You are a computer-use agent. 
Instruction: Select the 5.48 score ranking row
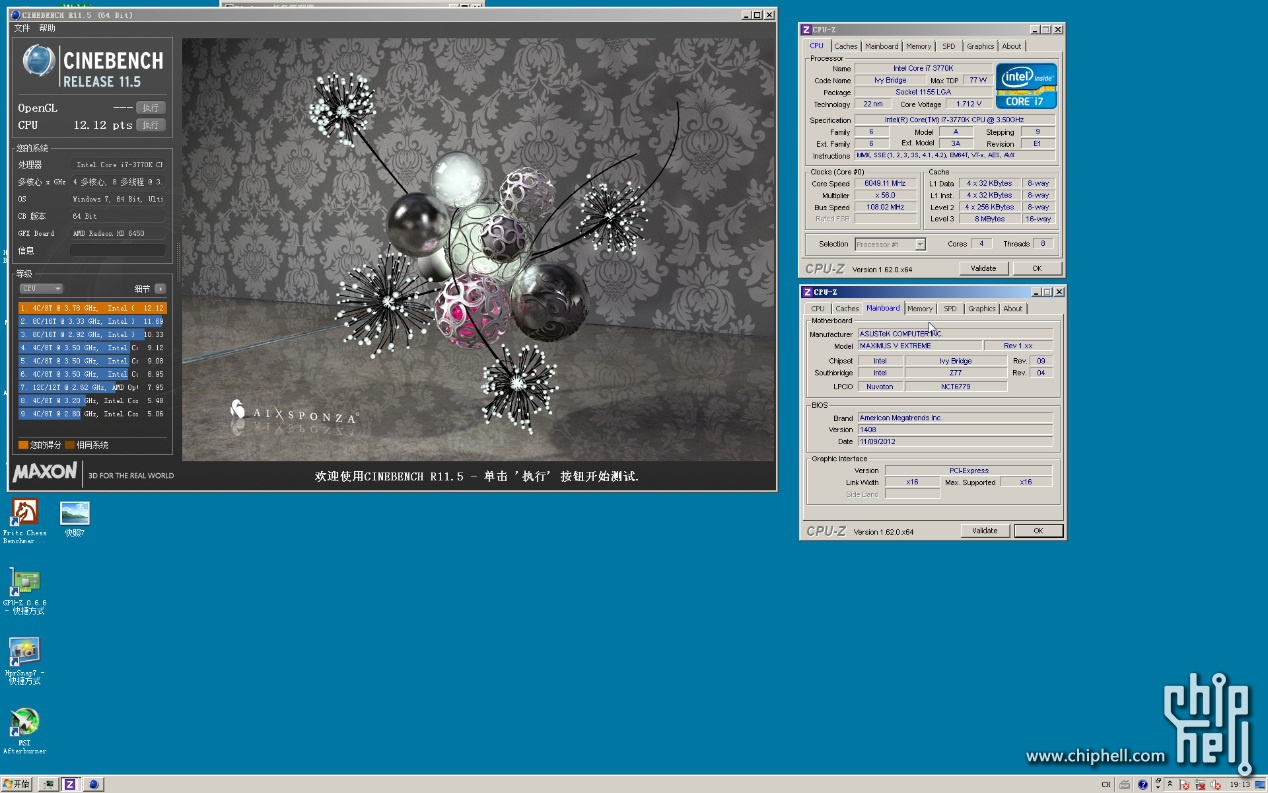point(92,400)
